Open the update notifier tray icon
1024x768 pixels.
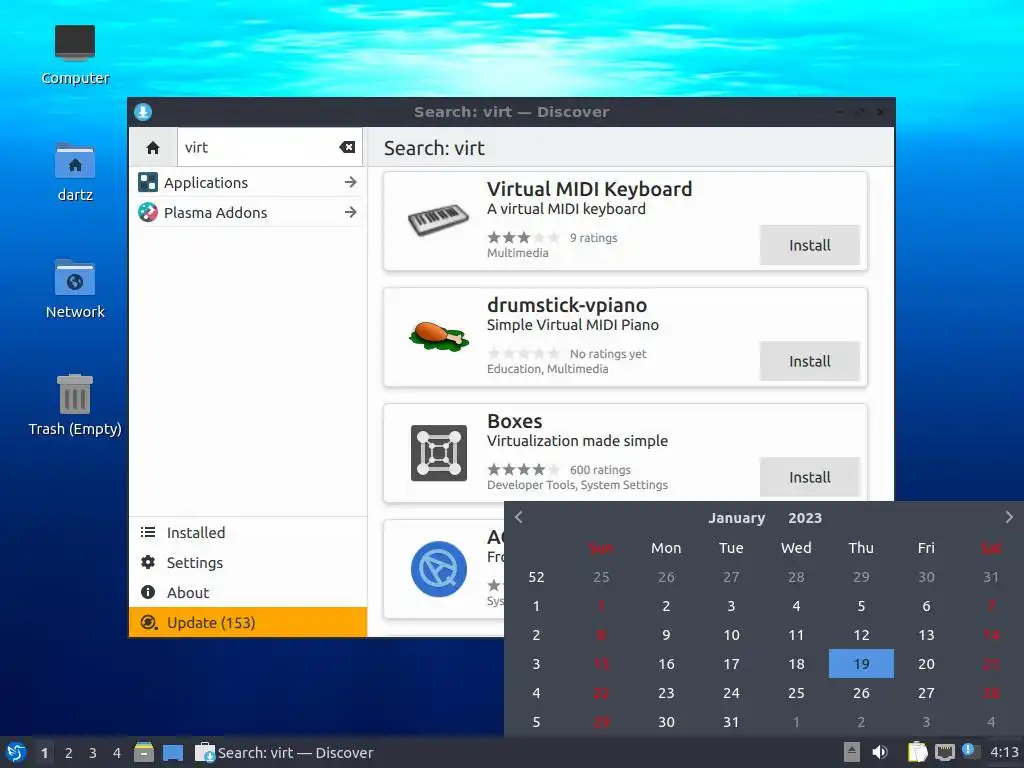click(x=969, y=750)
